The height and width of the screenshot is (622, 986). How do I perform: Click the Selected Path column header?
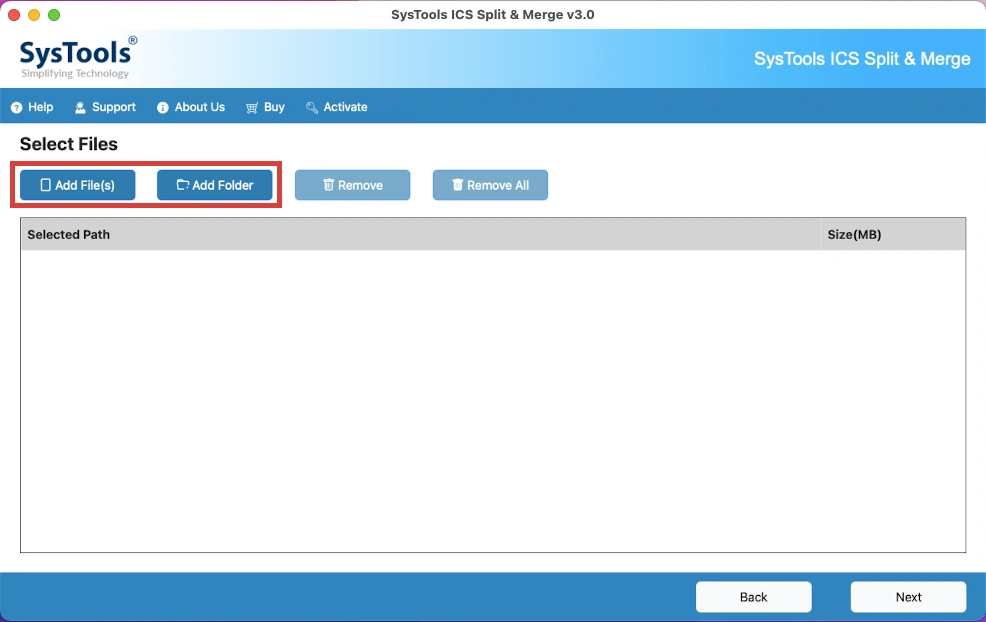(x=421, y=235)
